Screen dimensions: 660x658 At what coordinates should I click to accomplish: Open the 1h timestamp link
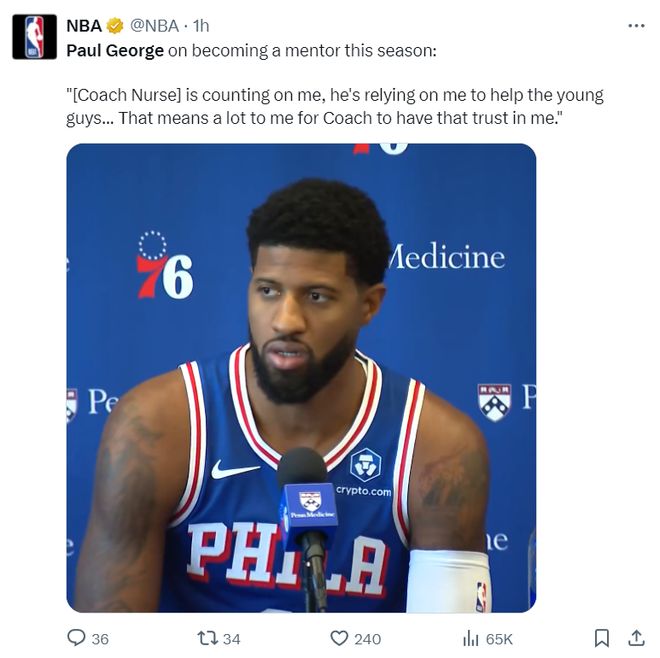click(201, 26)
